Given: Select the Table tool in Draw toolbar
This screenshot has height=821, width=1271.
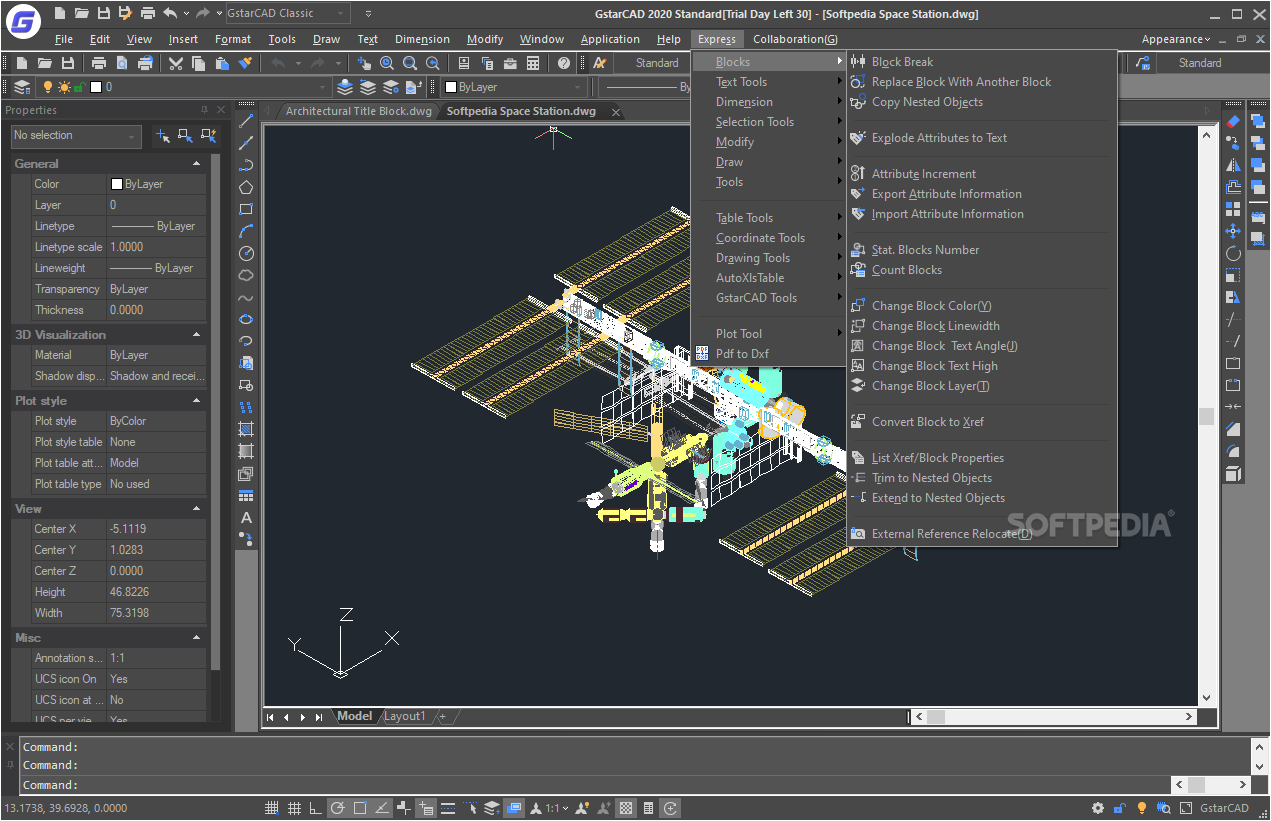Looking at the screenshot, I should click(x=246, y=495).
